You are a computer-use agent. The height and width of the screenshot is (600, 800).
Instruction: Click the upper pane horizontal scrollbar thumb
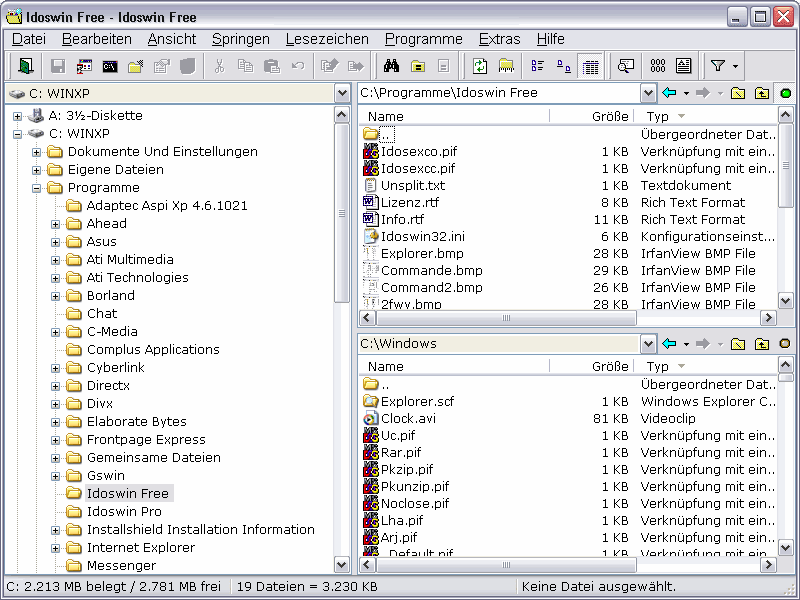pyautogui.click(x=506, y=318)
